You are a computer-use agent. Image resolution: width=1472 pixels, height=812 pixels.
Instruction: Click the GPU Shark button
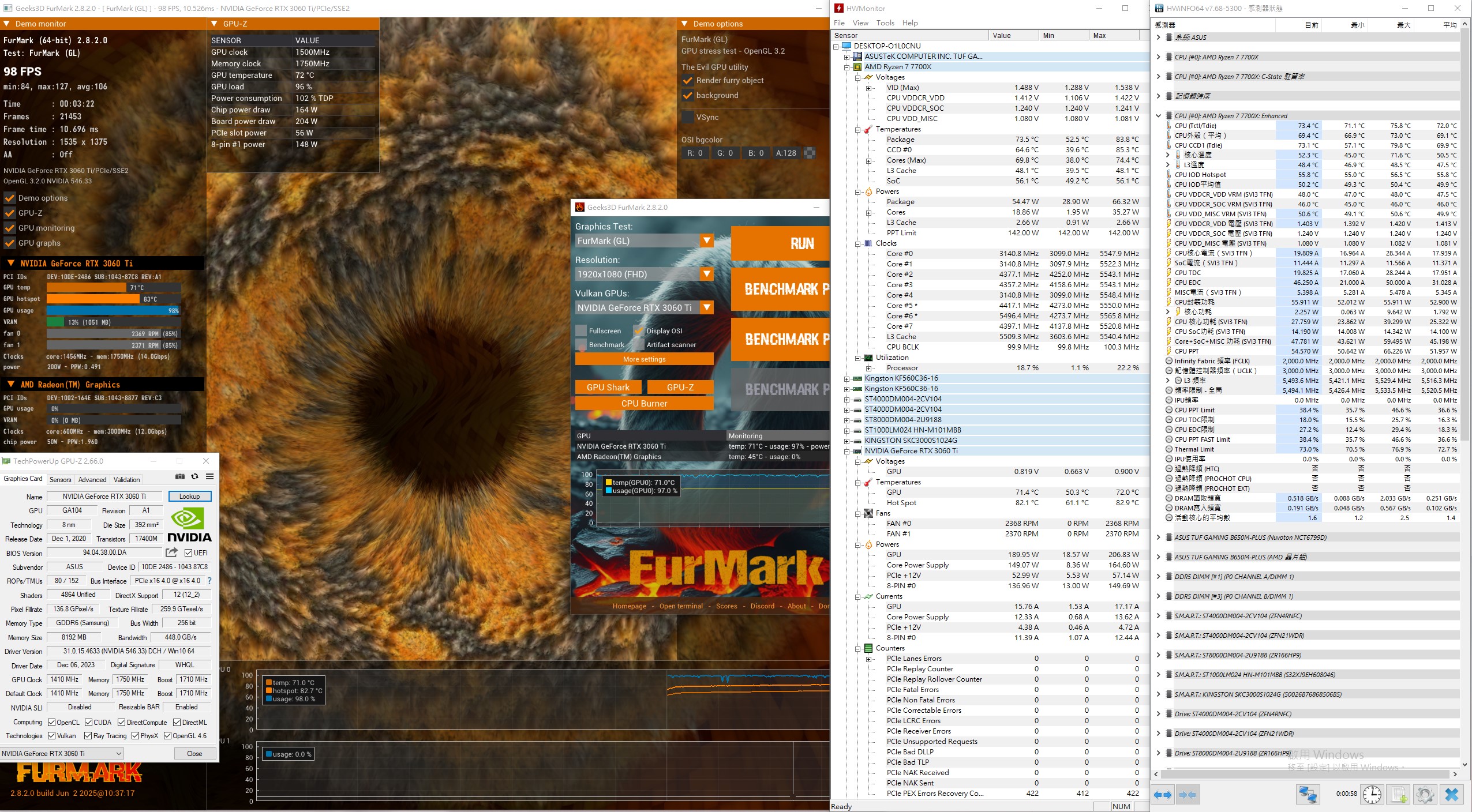[x=608, y=387]
